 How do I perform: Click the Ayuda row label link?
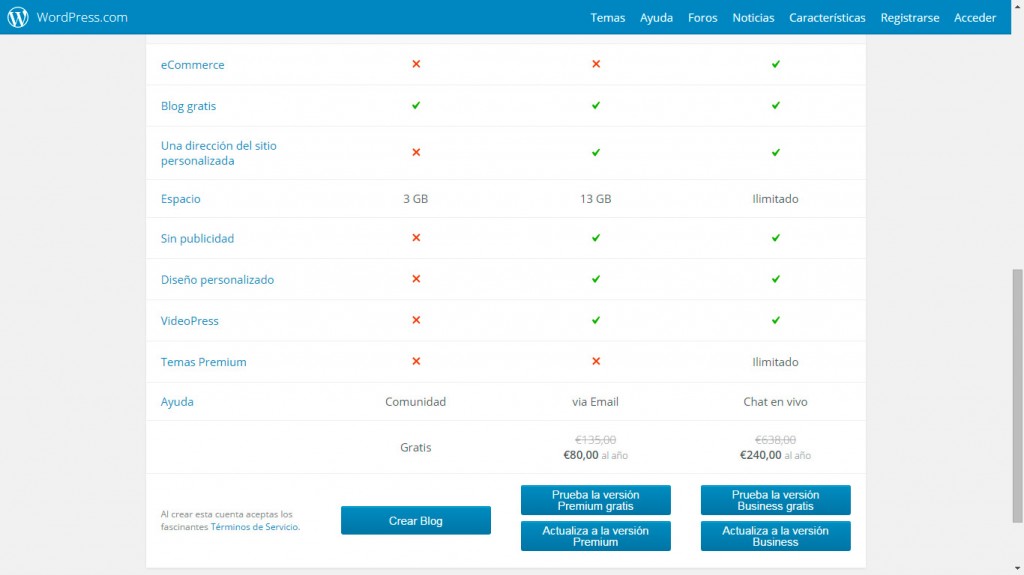coord(177,402)
